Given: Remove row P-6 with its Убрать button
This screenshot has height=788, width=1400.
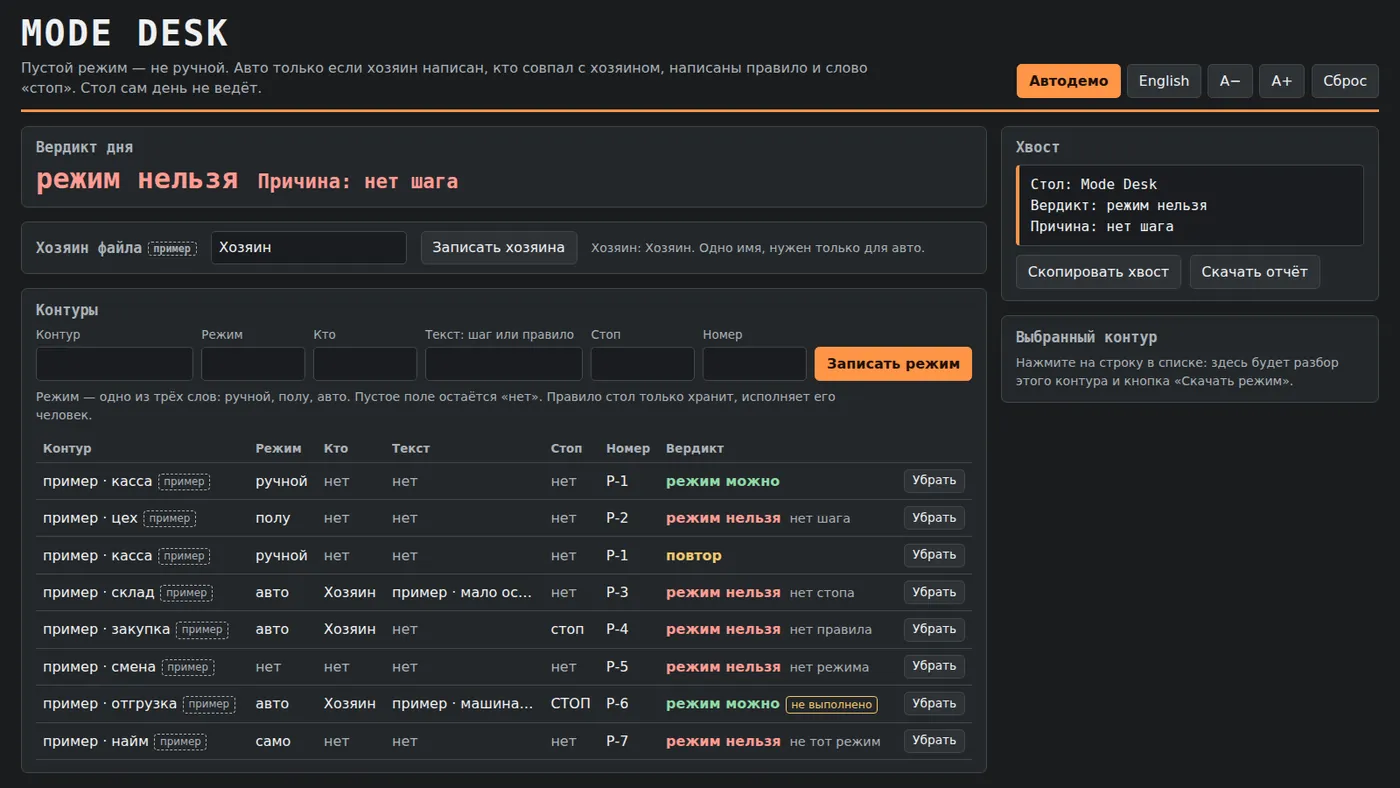Looking at the screenshot, I should coord(934,703).
